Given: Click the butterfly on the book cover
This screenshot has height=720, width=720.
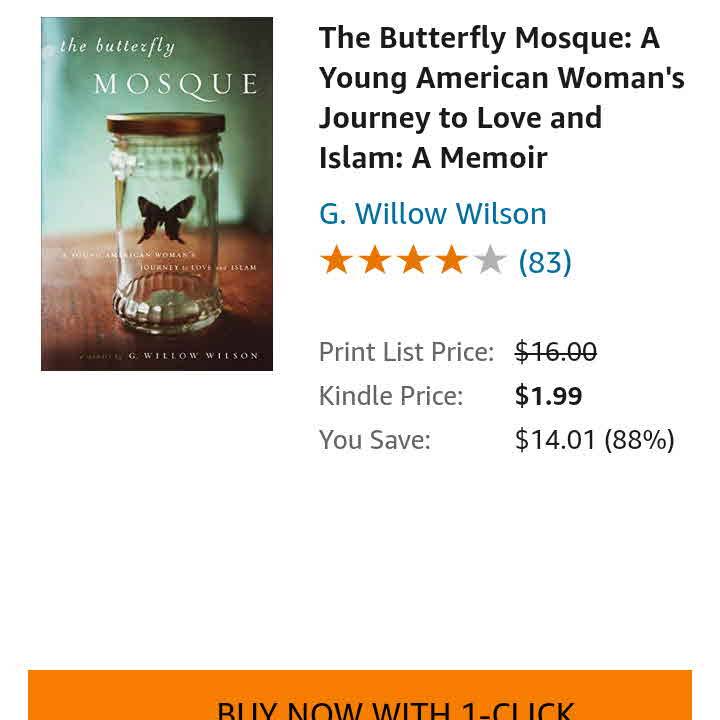Looking at the screenshot, I should coord(165,217).
